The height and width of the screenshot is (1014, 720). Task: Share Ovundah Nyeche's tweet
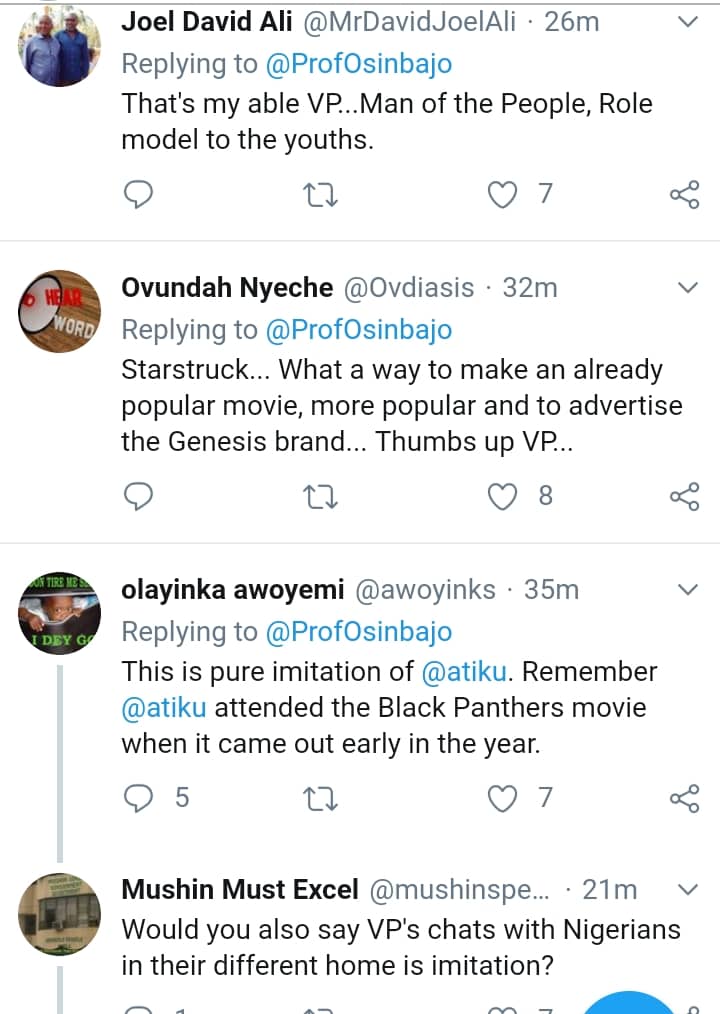684,495
